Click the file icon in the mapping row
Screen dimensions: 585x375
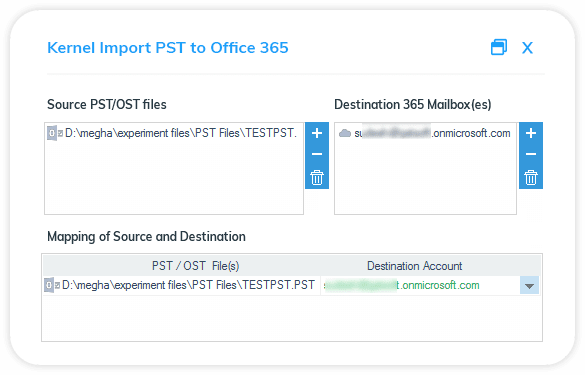(x=49, y=285)
